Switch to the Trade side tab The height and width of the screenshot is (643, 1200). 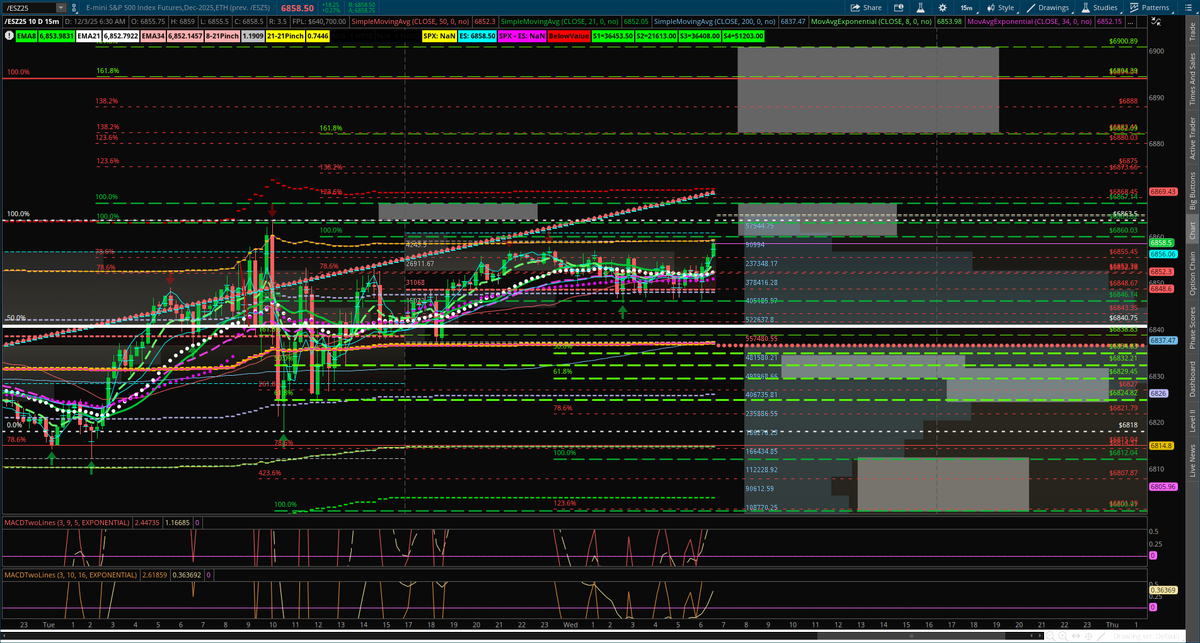[1191, 31]
